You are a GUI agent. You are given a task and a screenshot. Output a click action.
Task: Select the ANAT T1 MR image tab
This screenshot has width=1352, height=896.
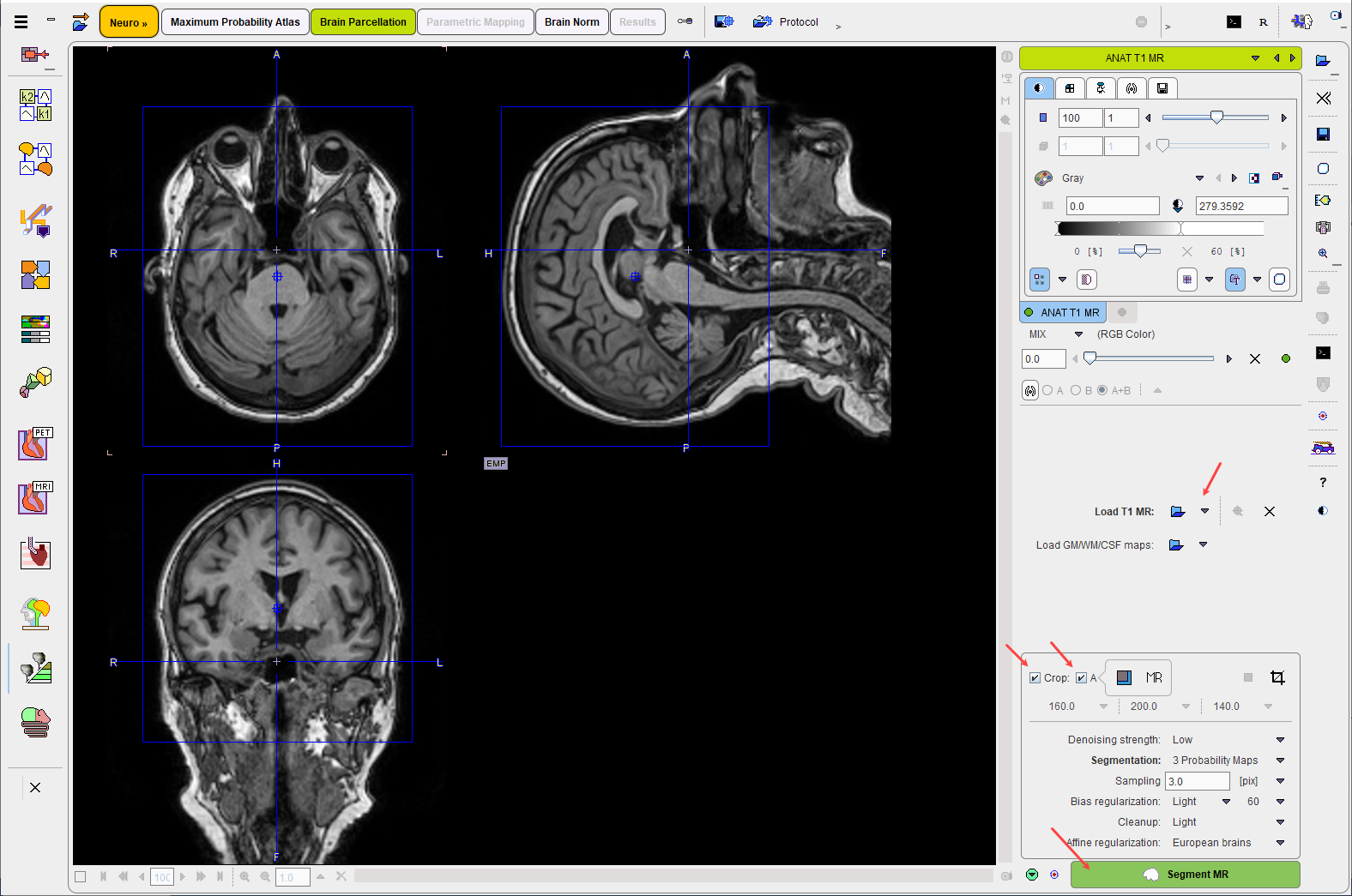[x=1063, y=313]
